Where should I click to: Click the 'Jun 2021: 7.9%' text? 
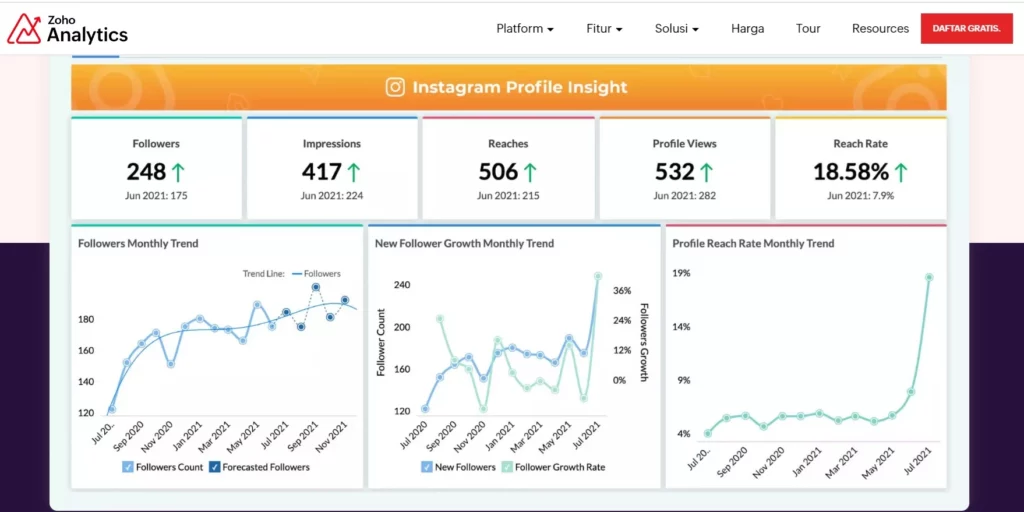[x=861, y=195]
